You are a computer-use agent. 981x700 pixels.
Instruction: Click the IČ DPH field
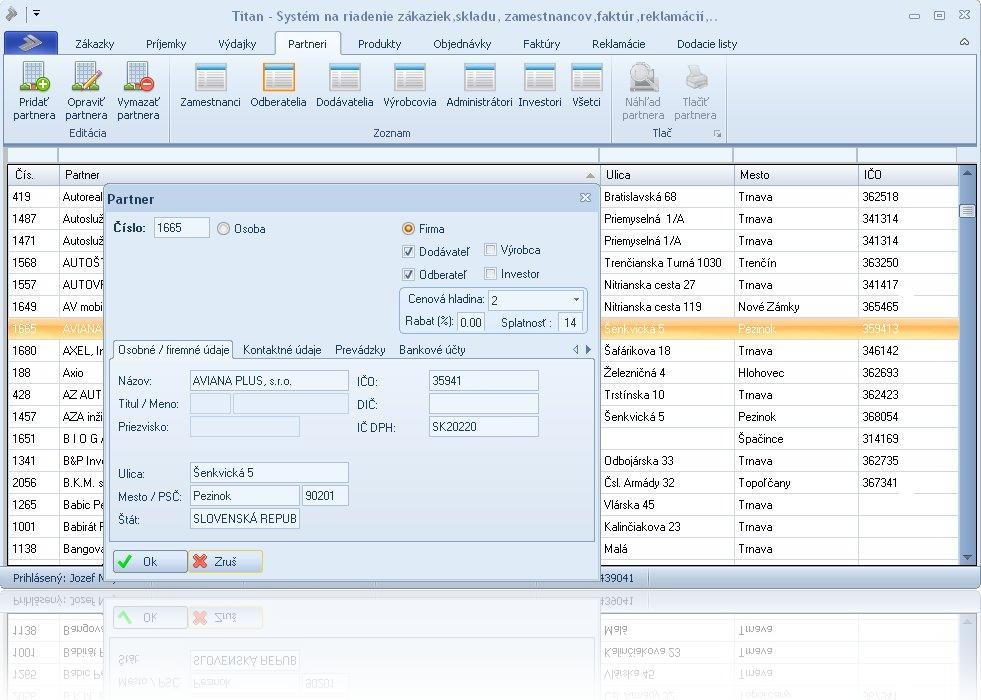(484, 427)
